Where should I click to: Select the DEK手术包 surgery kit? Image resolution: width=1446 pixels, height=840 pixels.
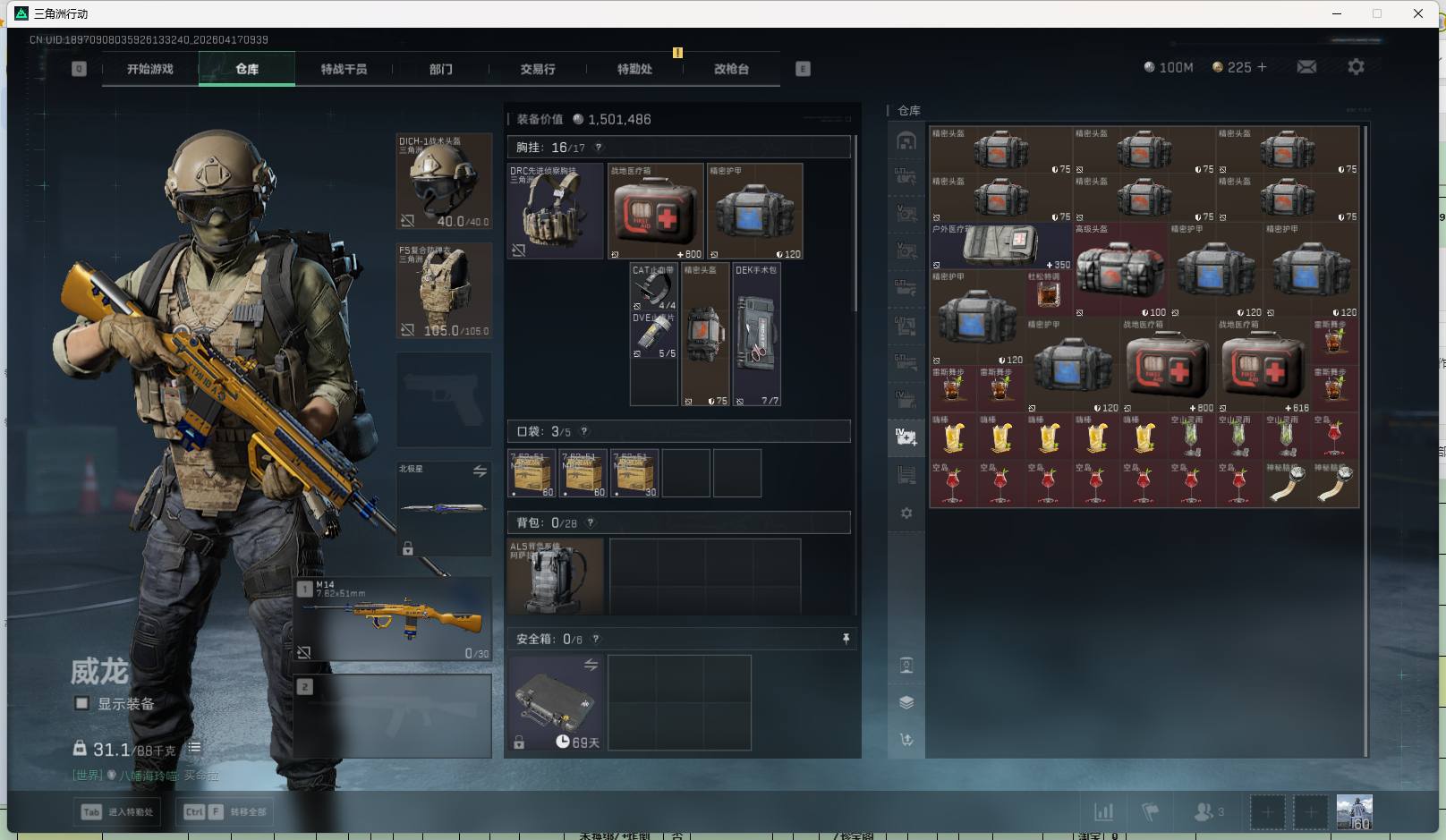[x=756, y=335]
